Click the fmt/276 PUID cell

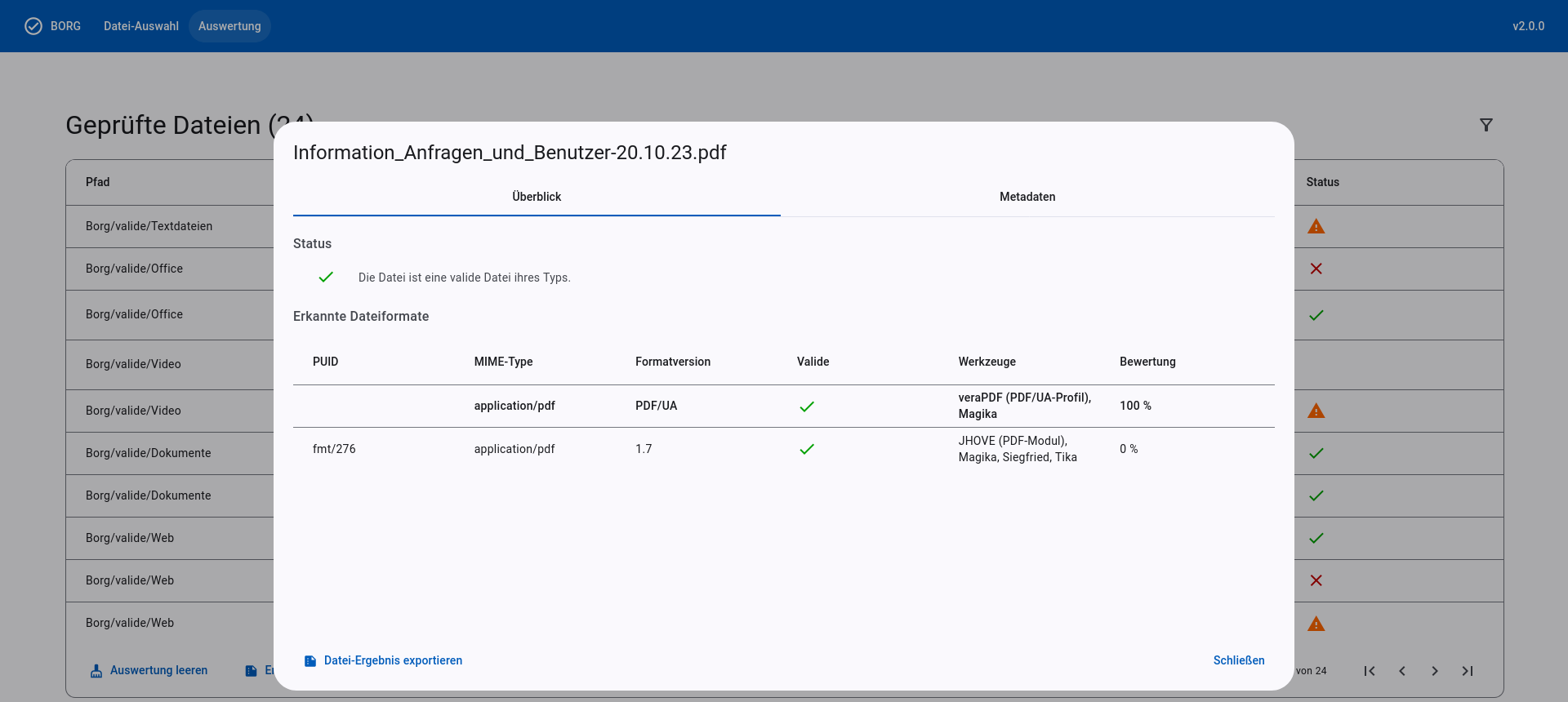point(334,449)
